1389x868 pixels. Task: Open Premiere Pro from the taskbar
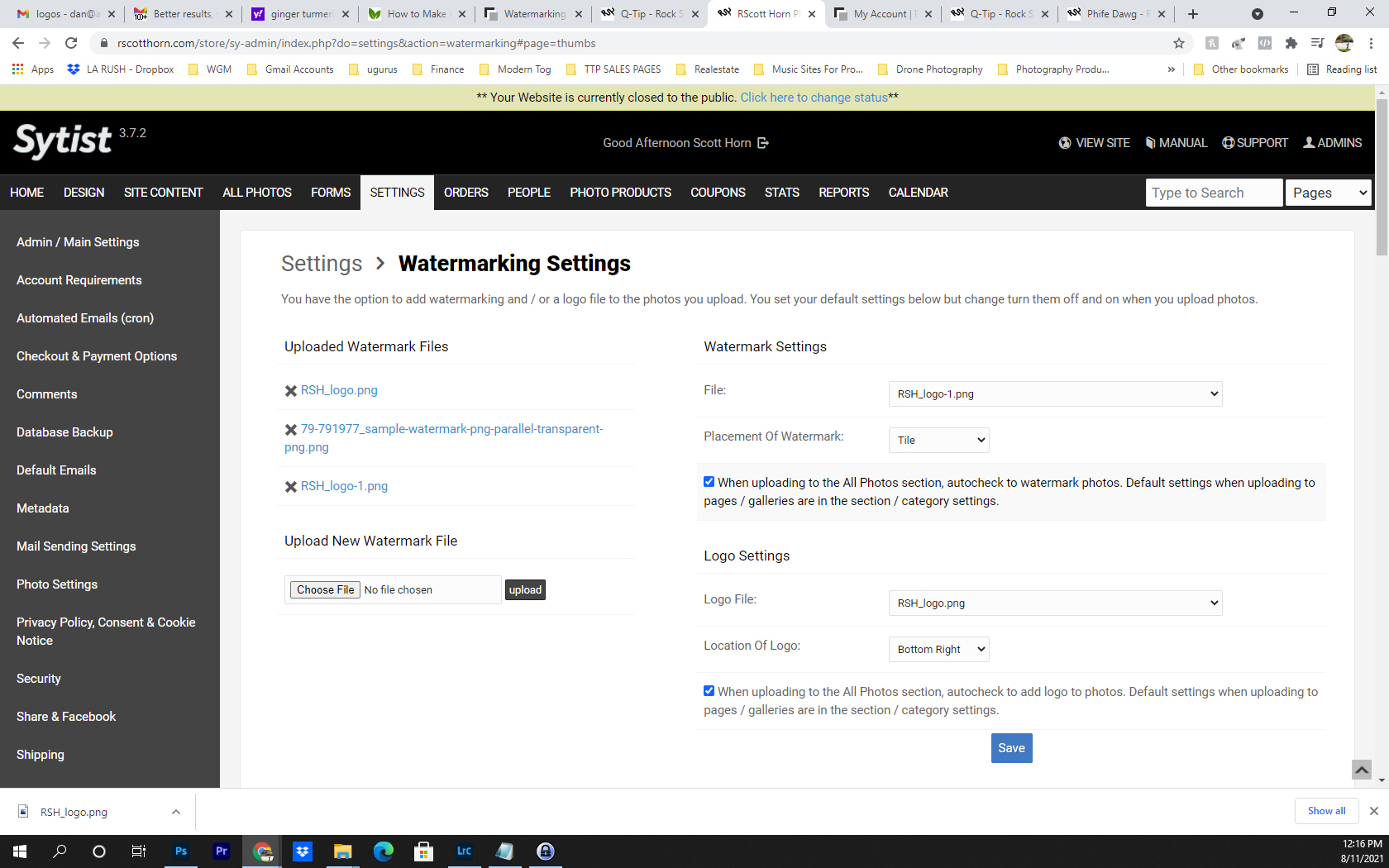point(222,851)
